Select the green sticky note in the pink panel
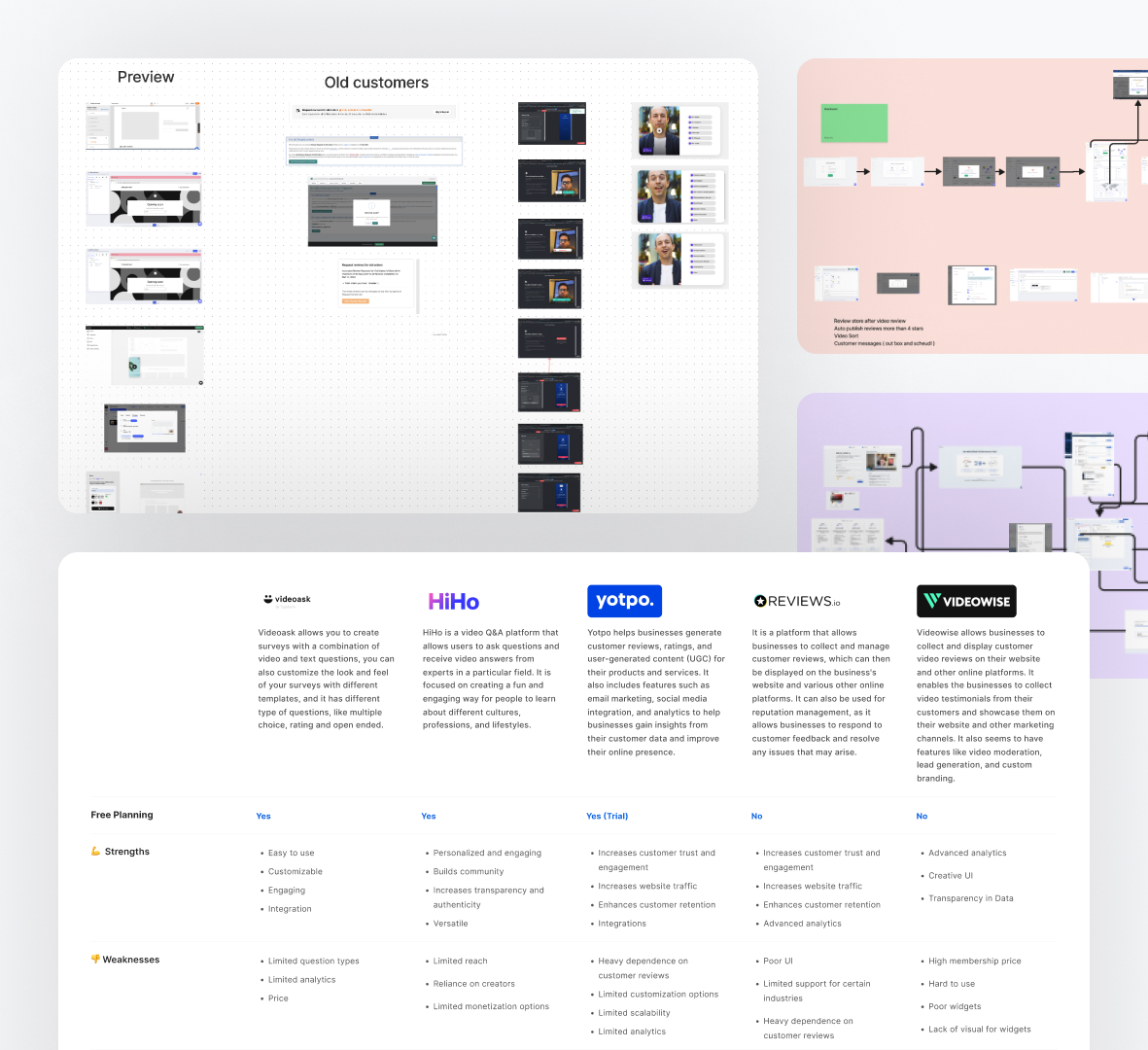This screenshot has width=1148, height=1050. 854,123
